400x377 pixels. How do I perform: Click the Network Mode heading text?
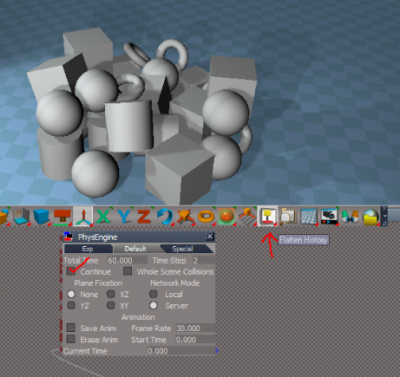pyautogui.click(x=175, y=283)
